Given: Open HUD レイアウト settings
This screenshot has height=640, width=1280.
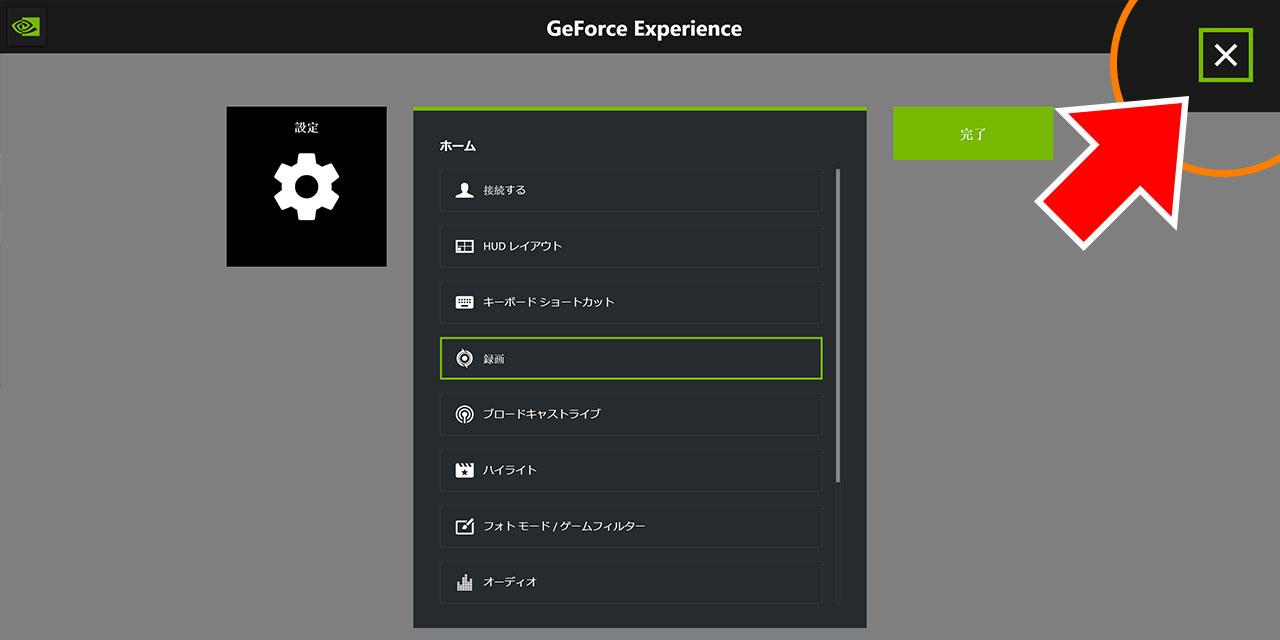Looking at the screenshot, I should point(631,246).
